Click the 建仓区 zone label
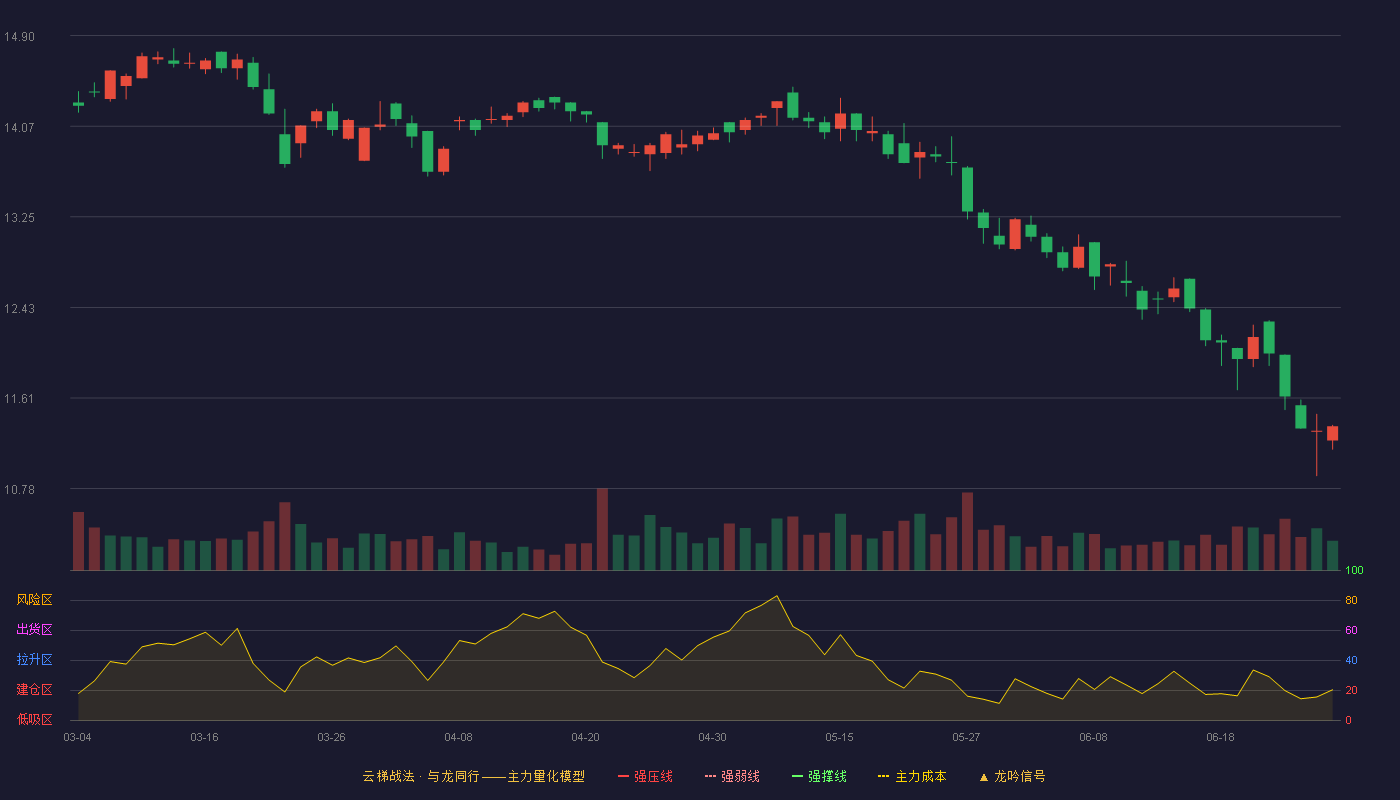The width and height of the screenshot is (1400, 800). click(34, 690)
